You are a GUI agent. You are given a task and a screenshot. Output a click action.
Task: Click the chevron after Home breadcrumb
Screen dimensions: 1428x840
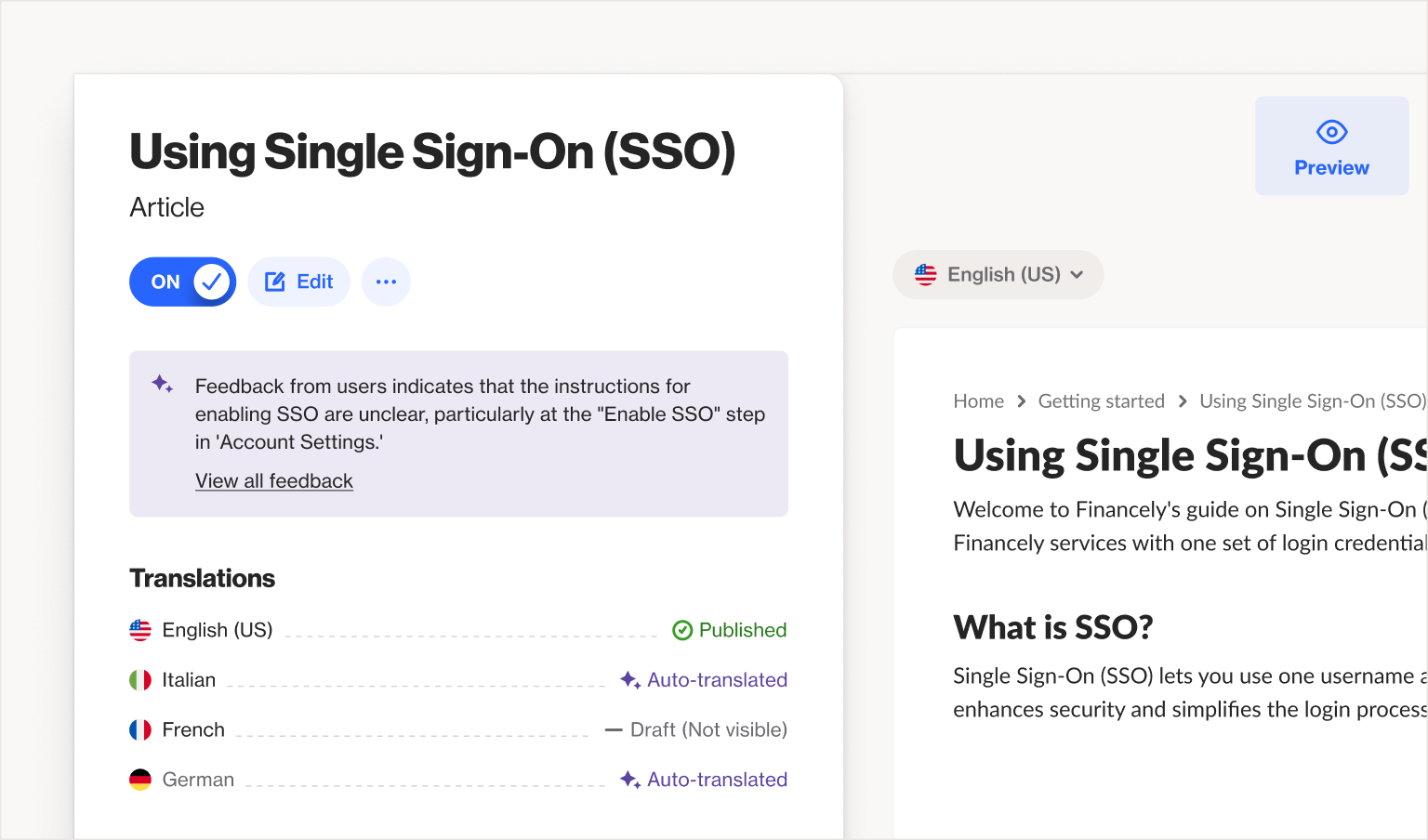coord(1021,401)
